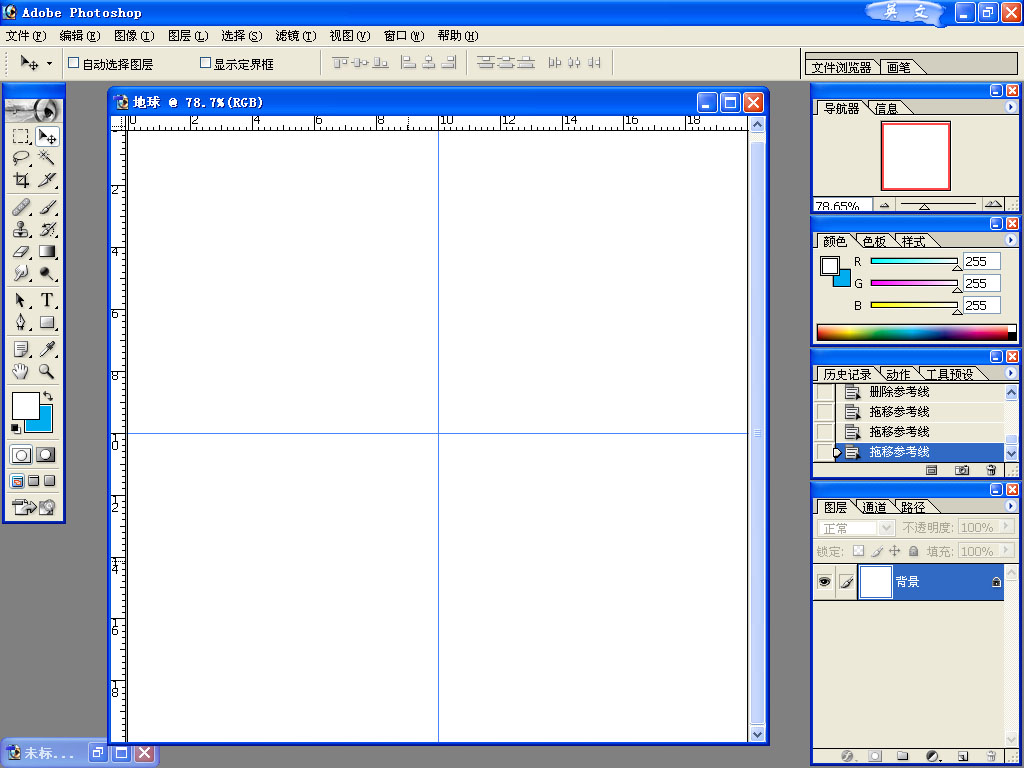Enable the 自动选择图层 checkbox
The width and height of the screenshot is (1024, 768).
point(74,63)
